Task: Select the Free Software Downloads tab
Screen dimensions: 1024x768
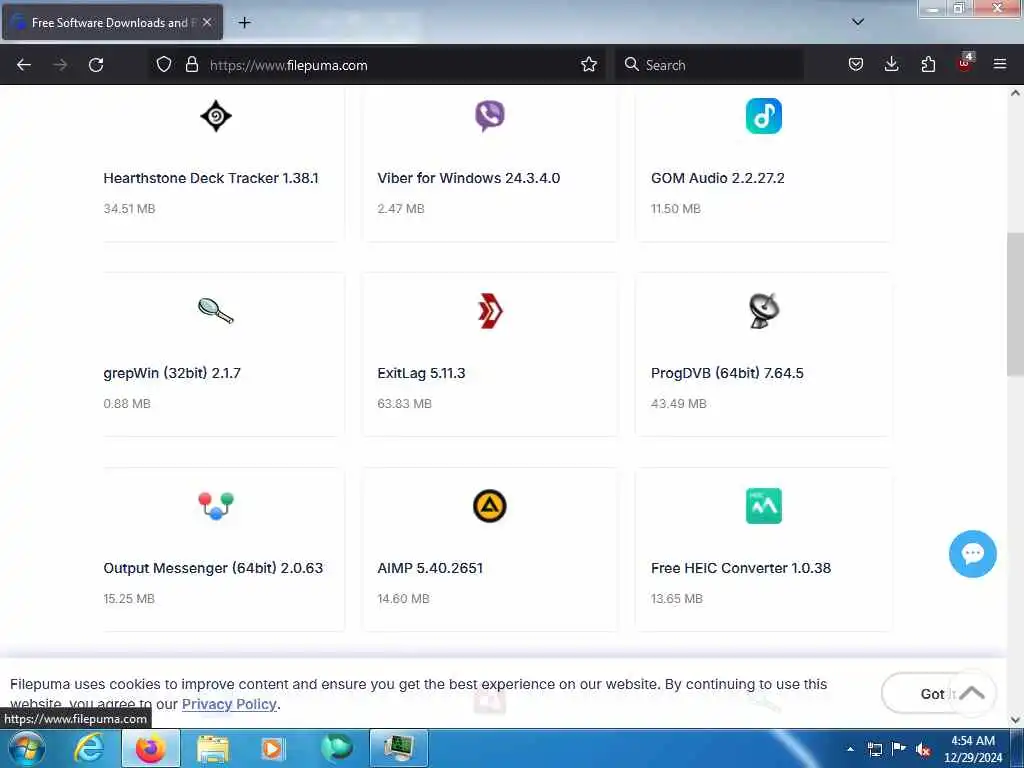Action: pyautogui.click(x=112, y=23)
